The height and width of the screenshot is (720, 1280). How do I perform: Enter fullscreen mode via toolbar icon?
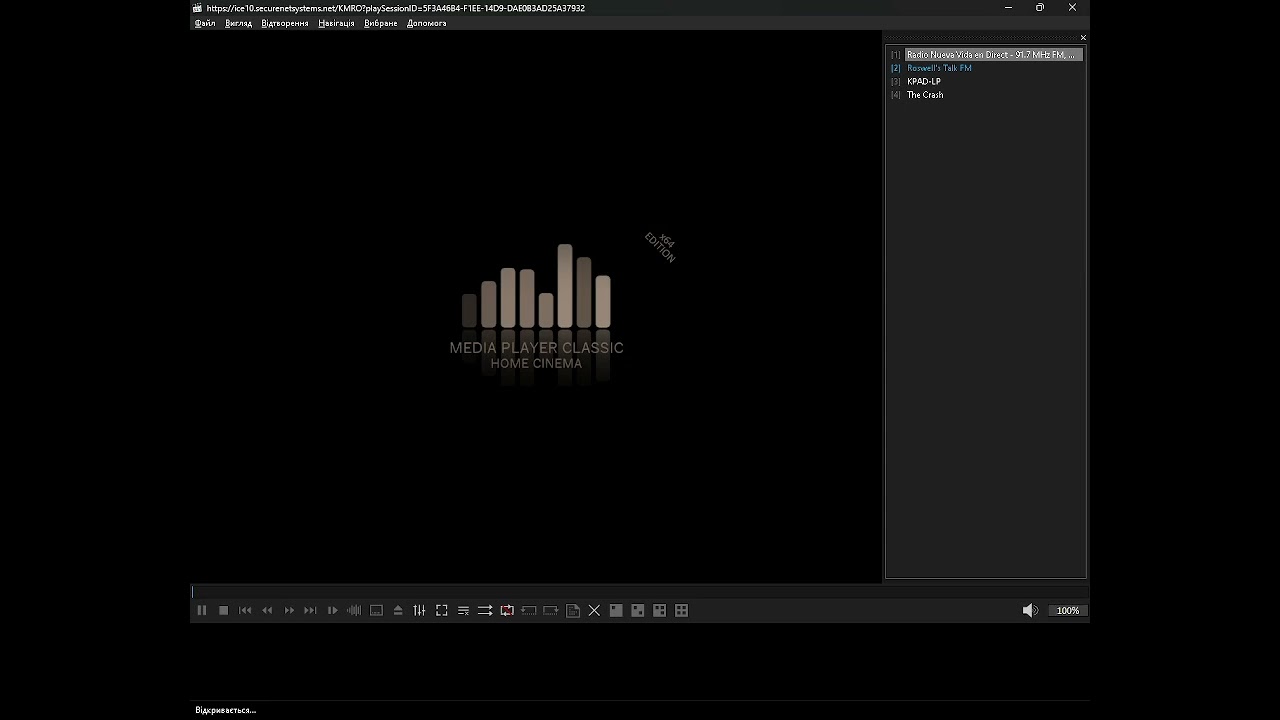click(442, 610)
